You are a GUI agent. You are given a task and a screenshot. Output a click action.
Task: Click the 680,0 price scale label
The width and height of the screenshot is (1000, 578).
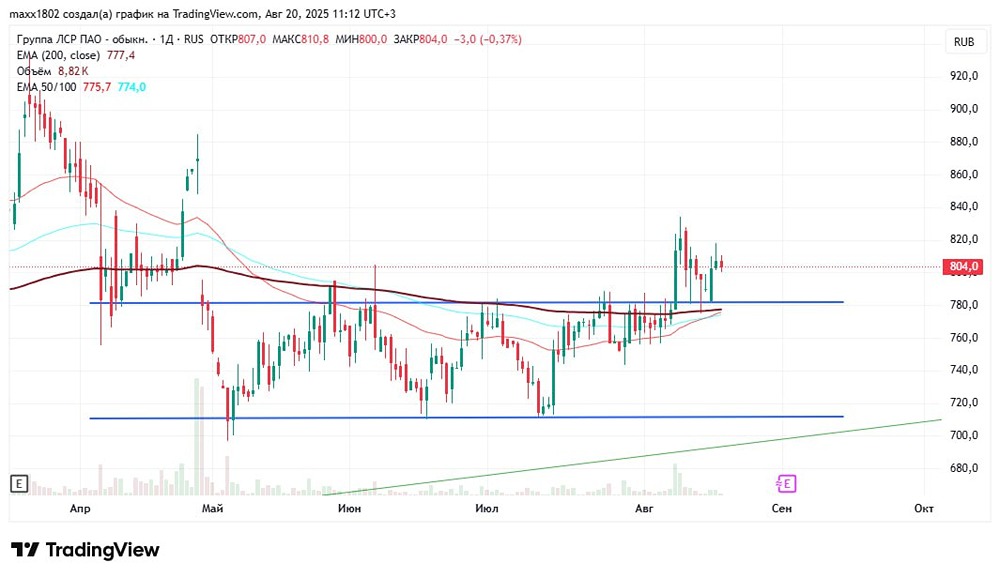[x=964, y=468]
